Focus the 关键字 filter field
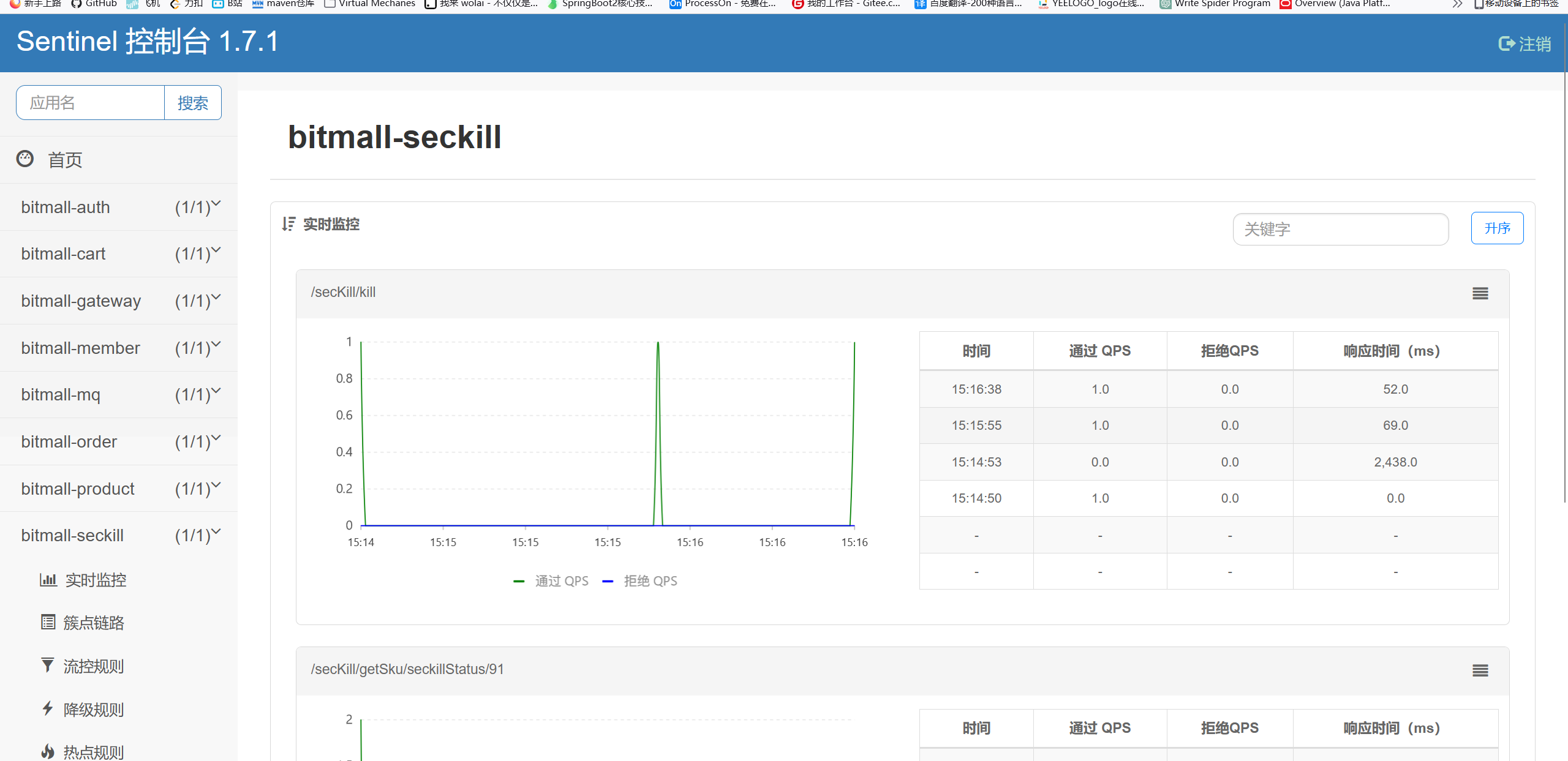 coord(1341,229)
